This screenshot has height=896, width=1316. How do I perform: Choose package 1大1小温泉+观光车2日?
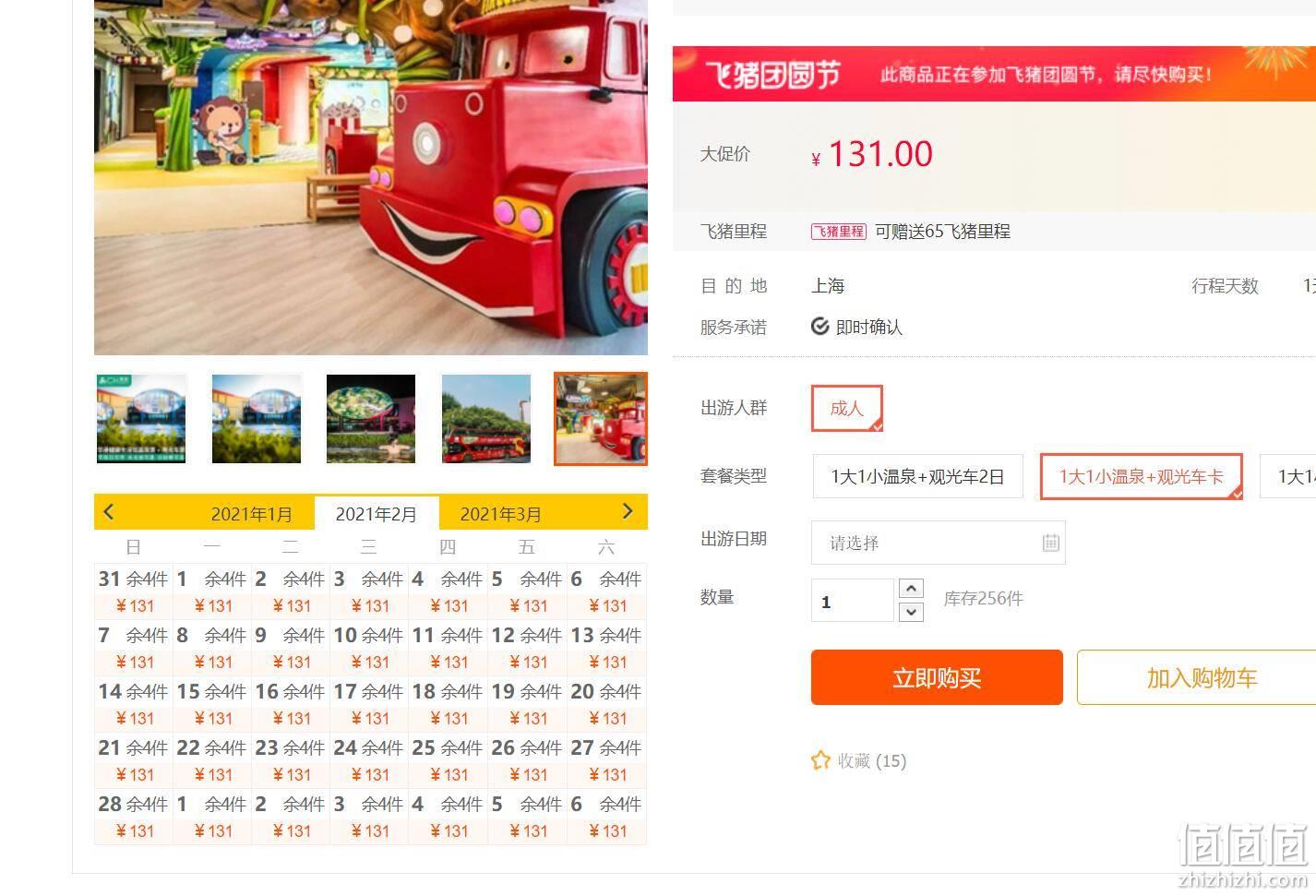(x=917, y=476)
